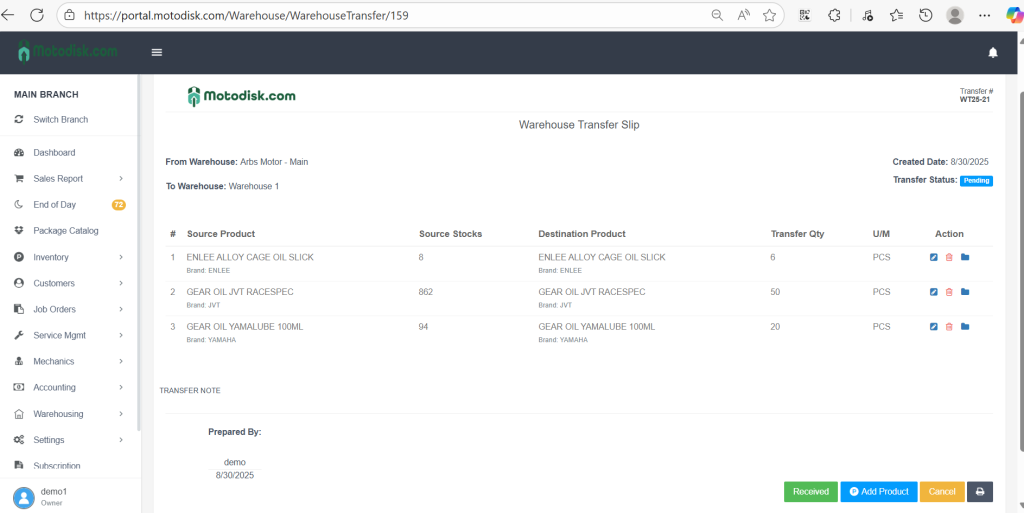
Task: Click the print icon button
Action: coord(980,492)
